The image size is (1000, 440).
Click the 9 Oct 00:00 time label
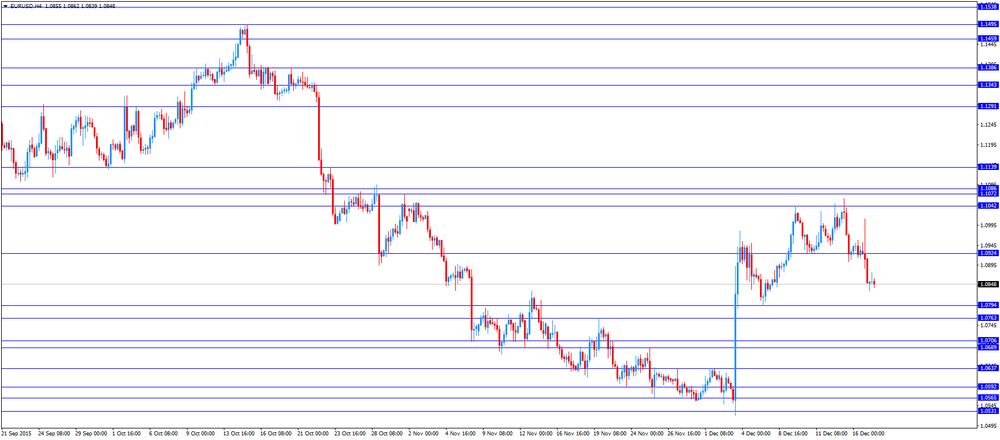[201, 433]
